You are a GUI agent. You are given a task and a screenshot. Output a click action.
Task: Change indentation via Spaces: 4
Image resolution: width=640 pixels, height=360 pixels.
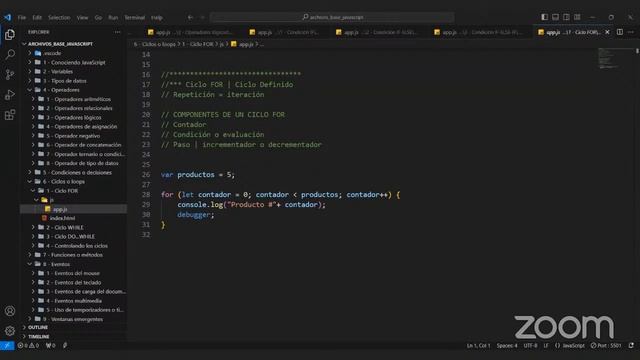pyautogui.click(x=507, y=345)
